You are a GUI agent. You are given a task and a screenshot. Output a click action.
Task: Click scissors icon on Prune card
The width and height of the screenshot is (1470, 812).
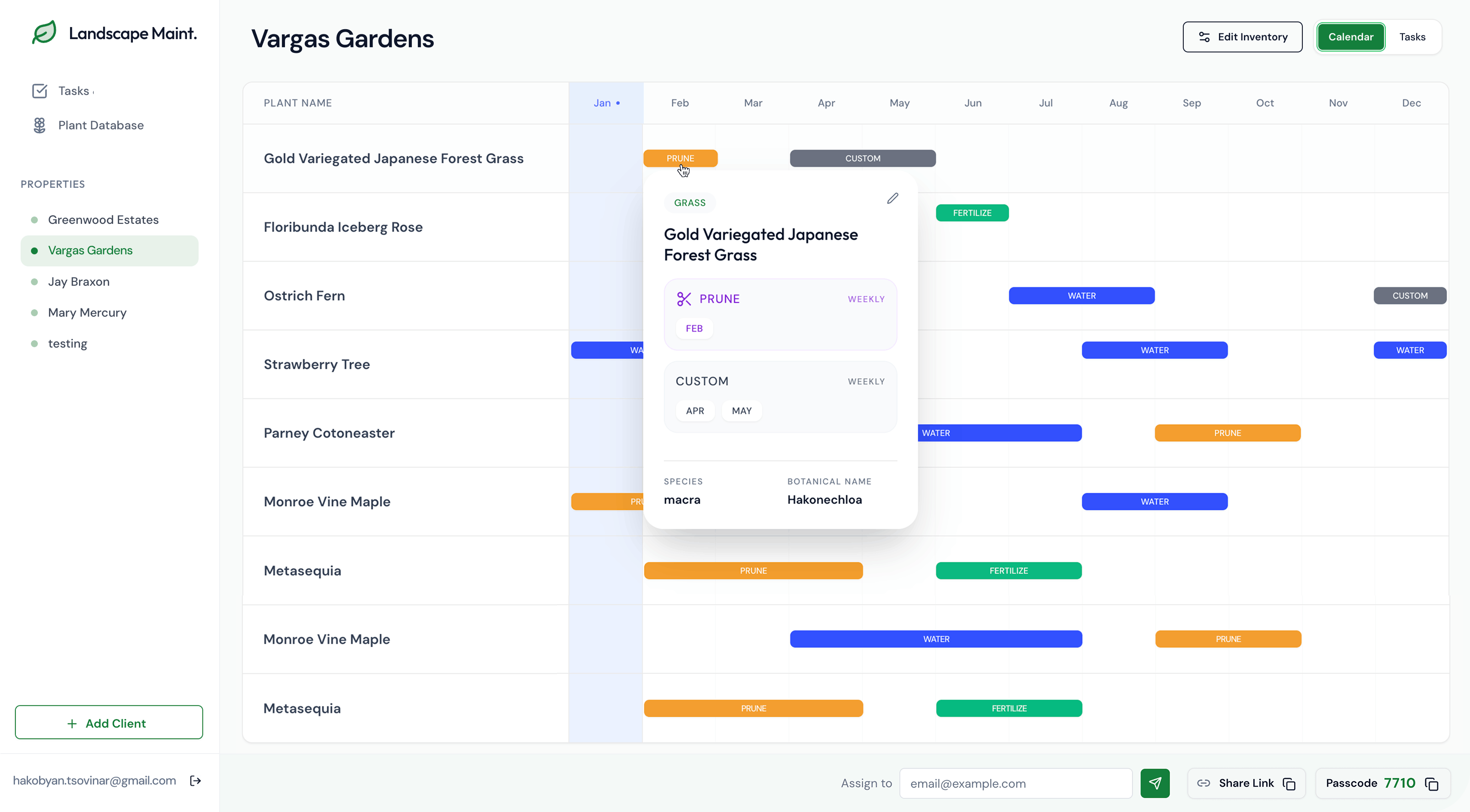(x=684, y=299)
